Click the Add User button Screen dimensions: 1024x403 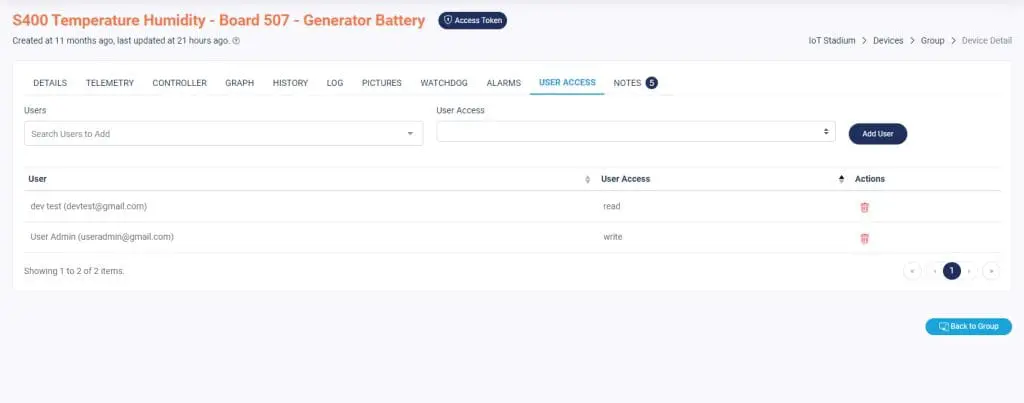coord(877,134)
